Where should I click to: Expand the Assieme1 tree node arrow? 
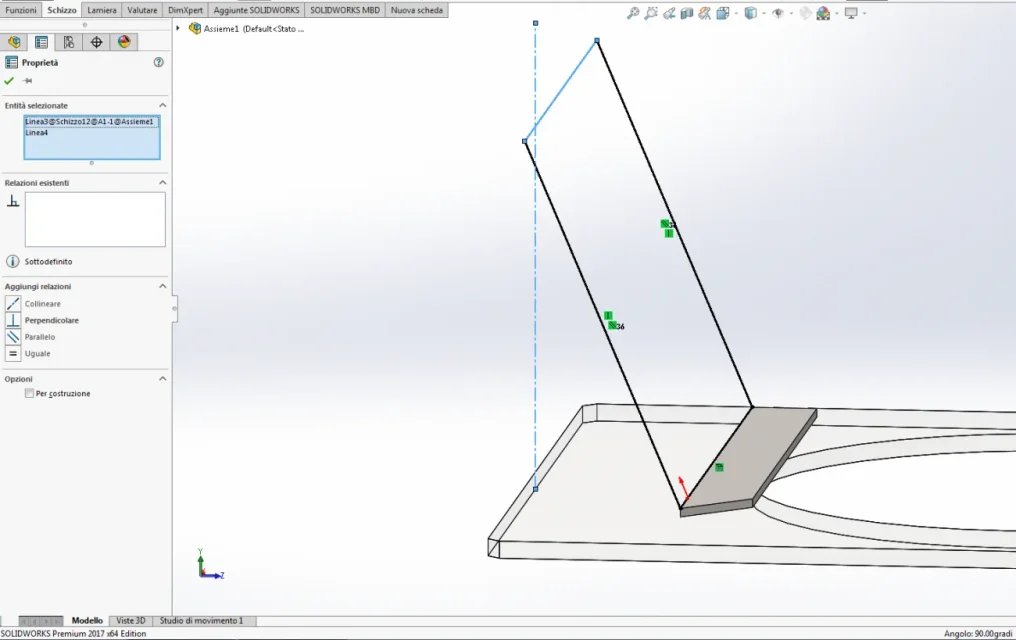click(178, 28)
